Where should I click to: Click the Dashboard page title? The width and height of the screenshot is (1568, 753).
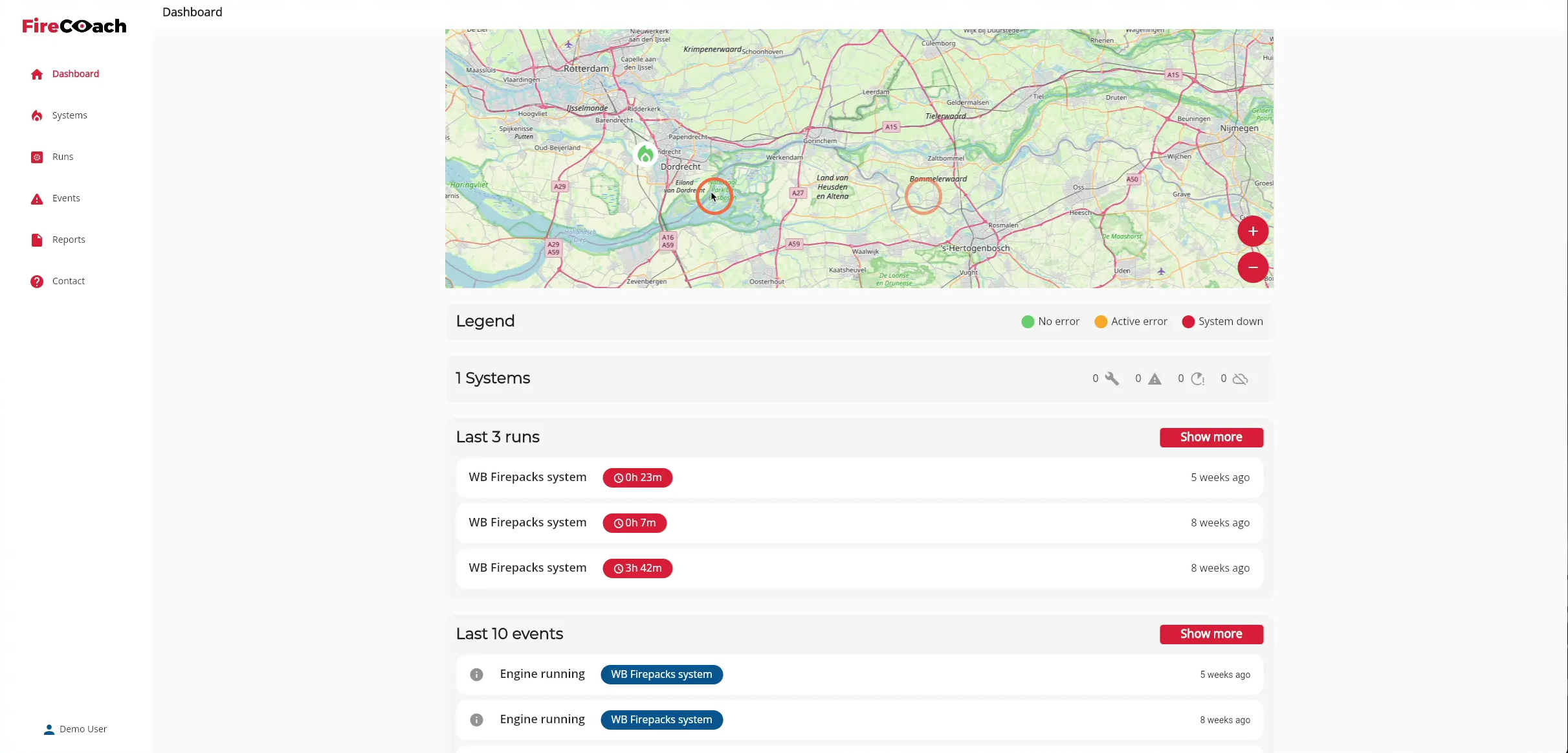coord(192,12)
